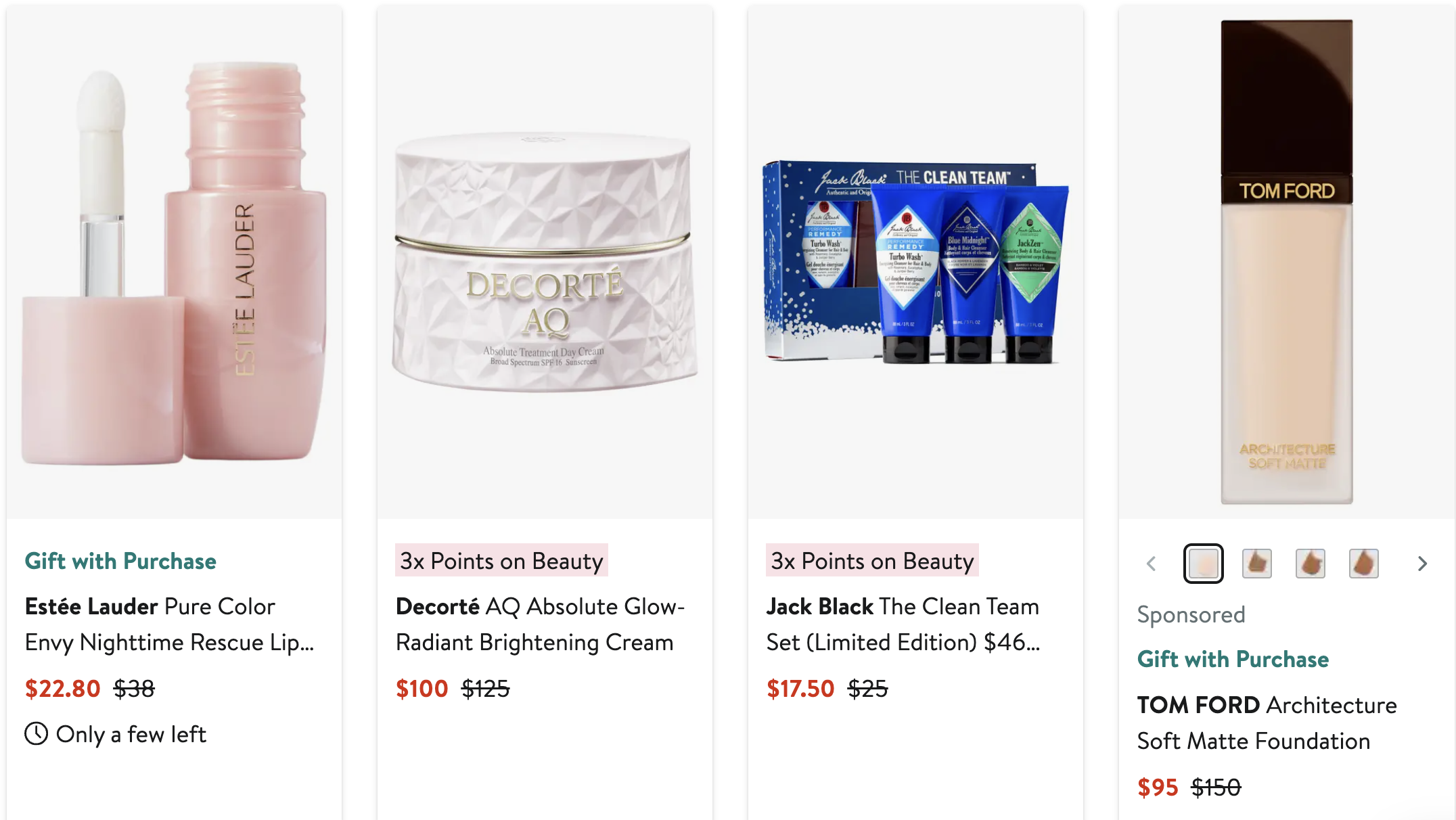
Task: Choose the second tan foundation swatch
Action: 1257,563
